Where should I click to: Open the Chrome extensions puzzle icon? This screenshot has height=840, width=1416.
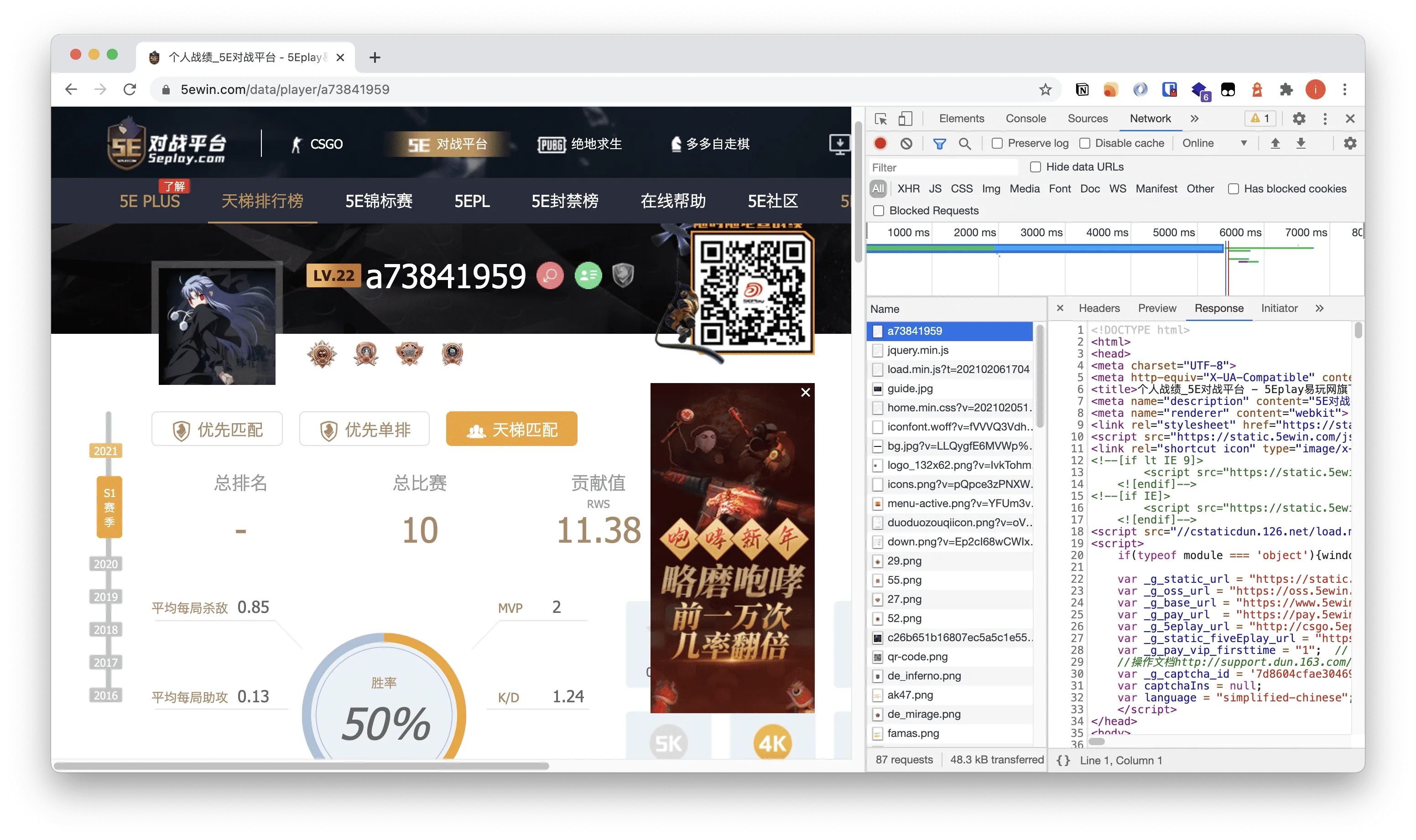pos(1286,89)
